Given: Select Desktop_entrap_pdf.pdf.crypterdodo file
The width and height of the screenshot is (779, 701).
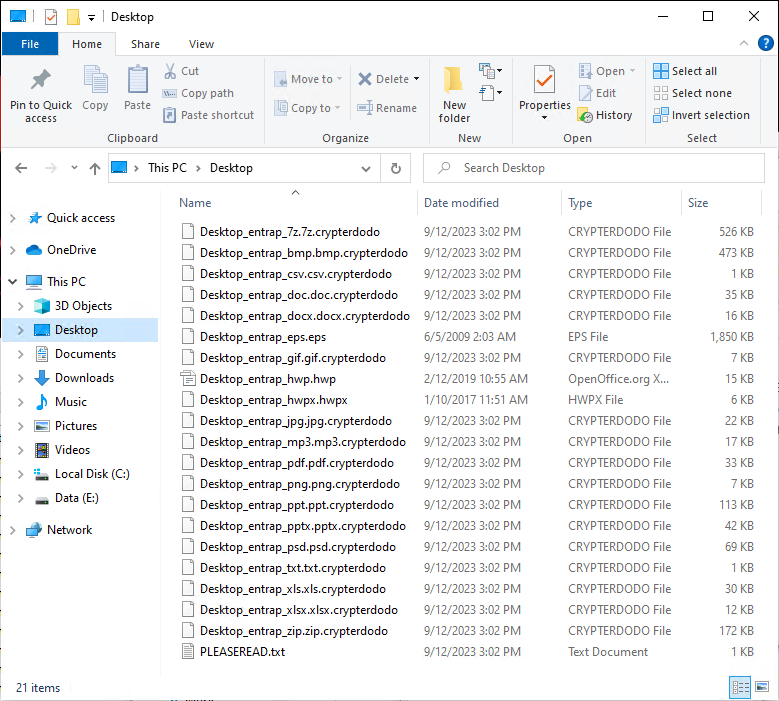Looking at the screenshot, I should [x=297, y=463].
